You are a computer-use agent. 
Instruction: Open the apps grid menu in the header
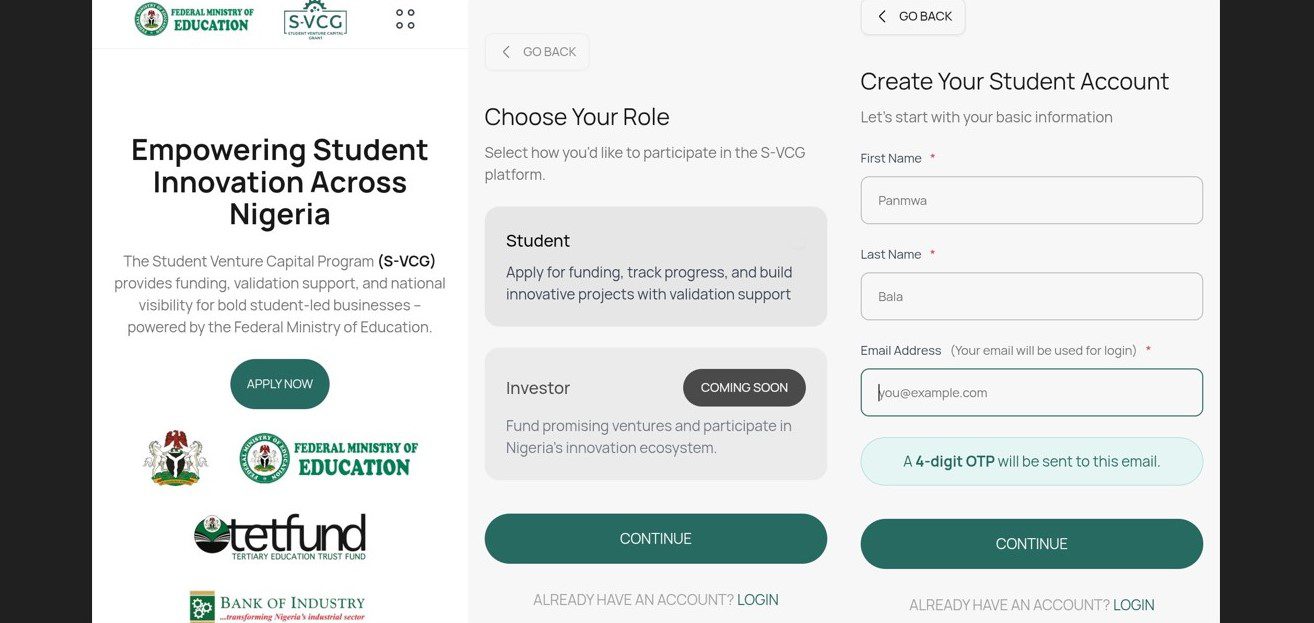click(403, 17)
